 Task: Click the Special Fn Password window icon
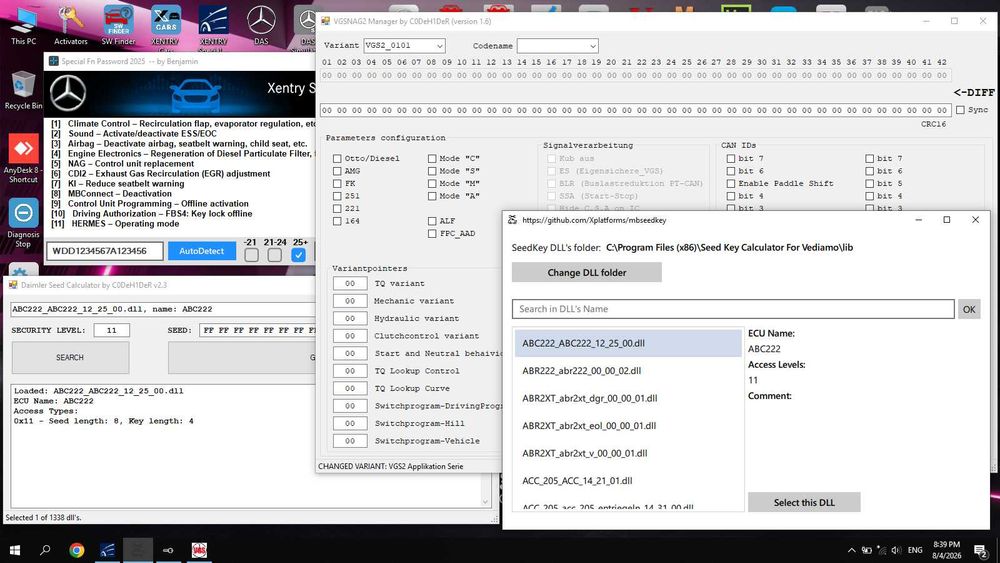(54, 61)
